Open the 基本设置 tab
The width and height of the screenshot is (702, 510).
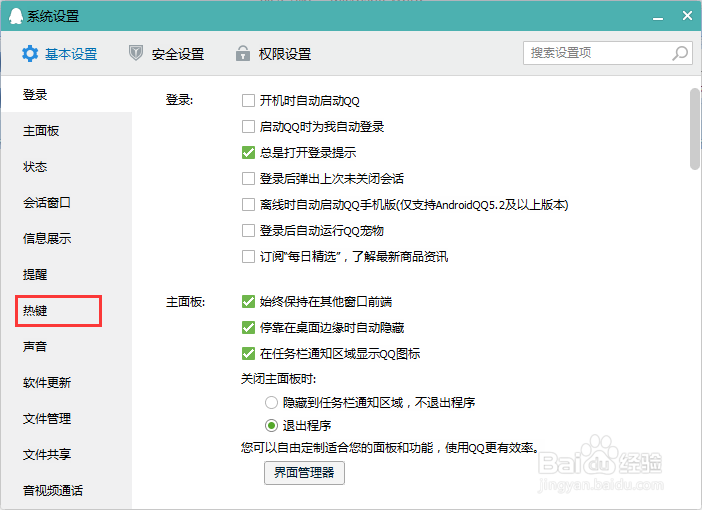point(60,54)
